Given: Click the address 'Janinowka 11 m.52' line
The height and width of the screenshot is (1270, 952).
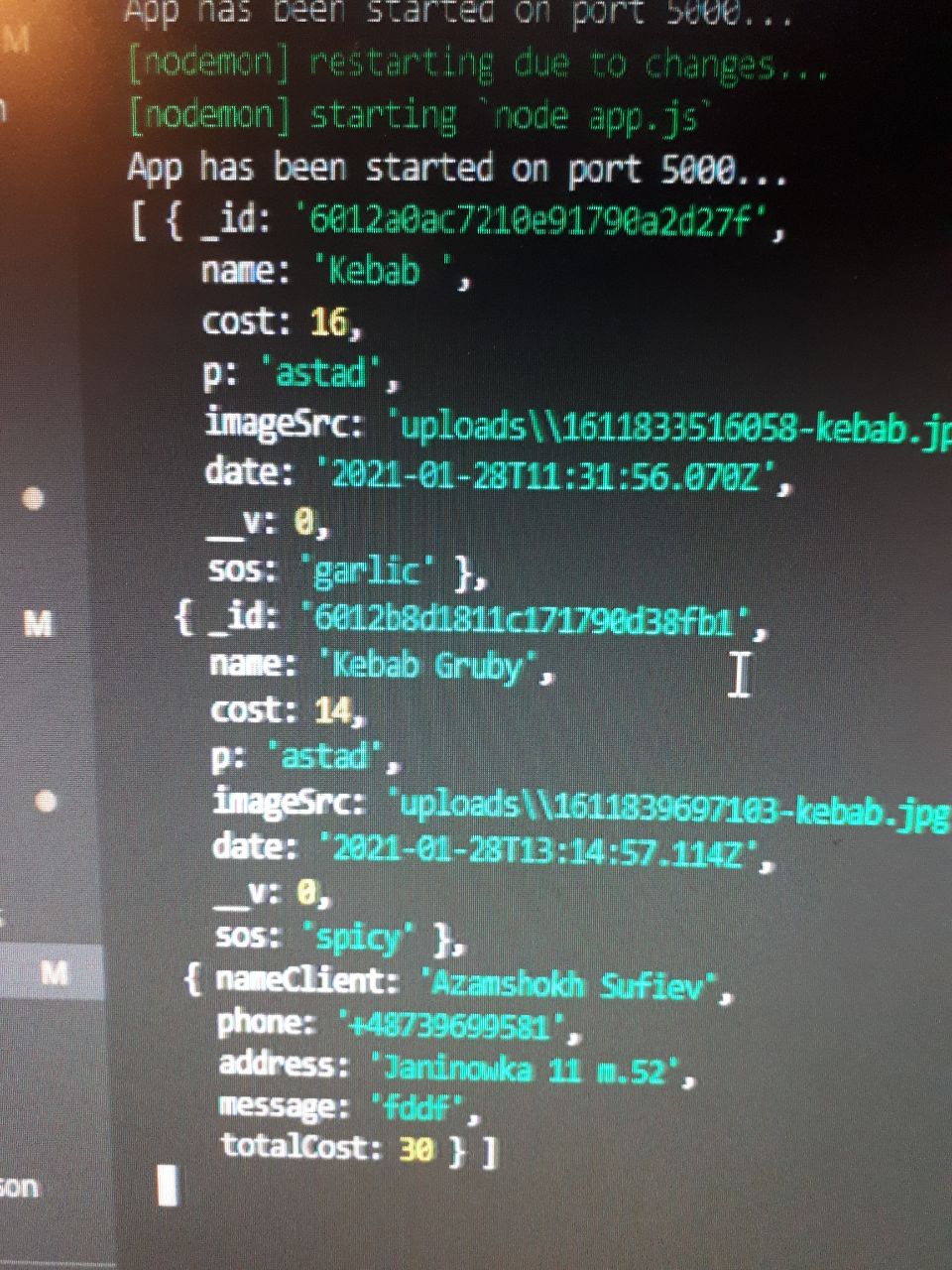Looking at the screenshot, I should [457, 1067].
